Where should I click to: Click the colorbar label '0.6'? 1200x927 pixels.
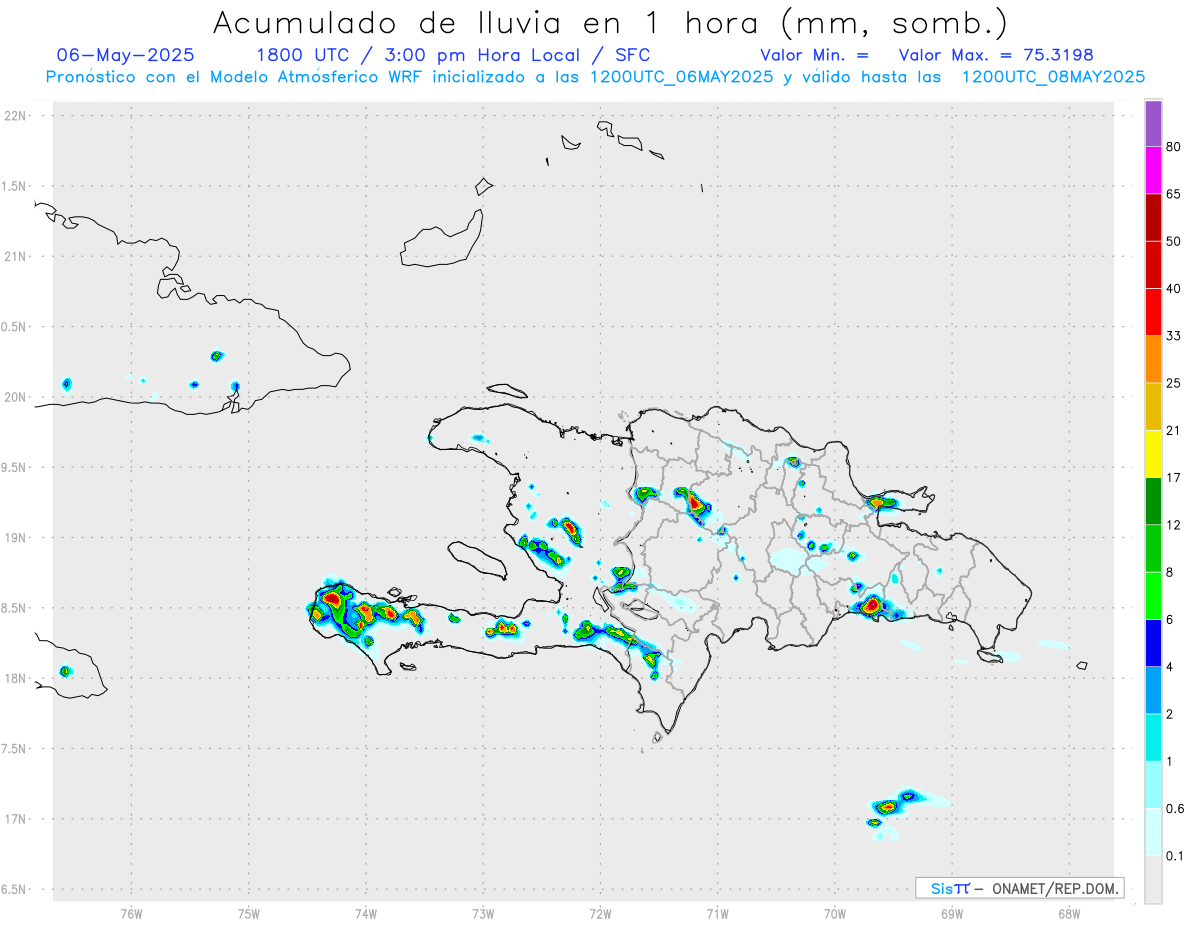click(1176, 808)
